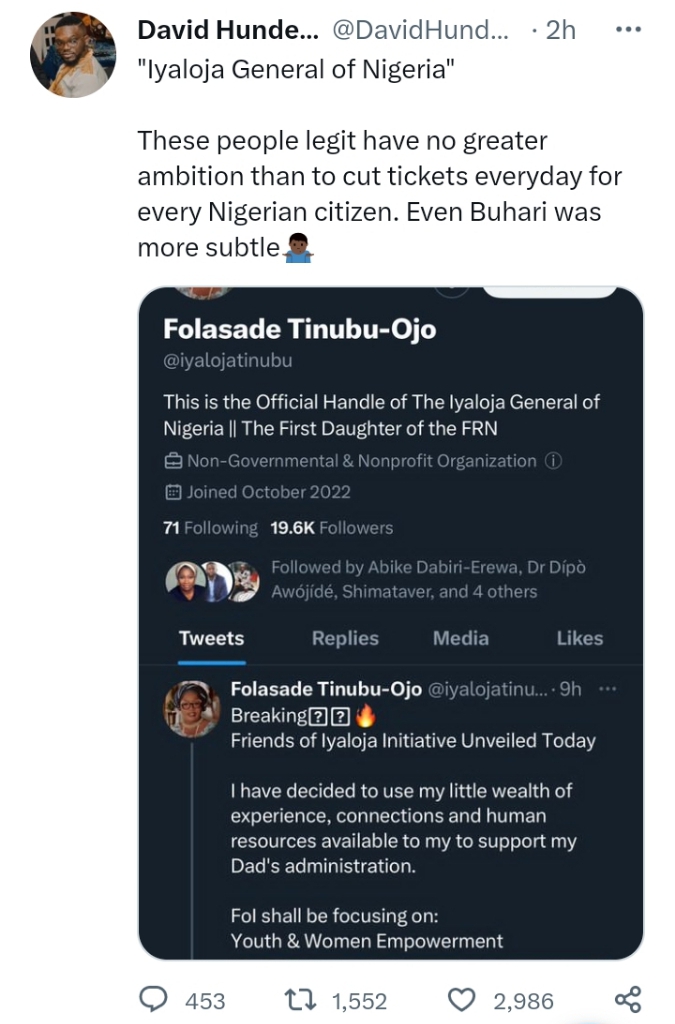Click Folasade Tinubu-Ojo's tweet avatar

click(x=192, y=709)
